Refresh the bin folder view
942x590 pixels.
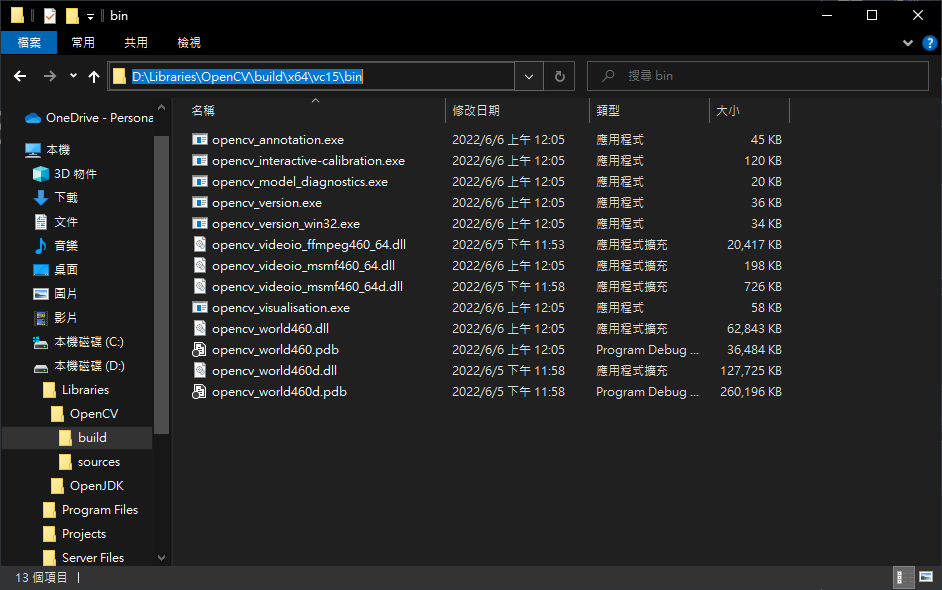tap(559, 76)
